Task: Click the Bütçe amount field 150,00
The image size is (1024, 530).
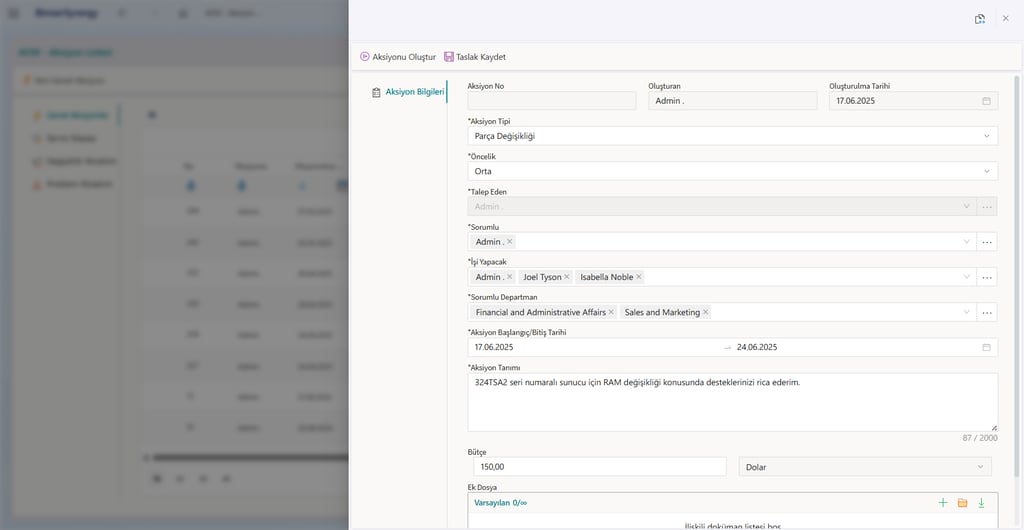Action: point(600,467)
